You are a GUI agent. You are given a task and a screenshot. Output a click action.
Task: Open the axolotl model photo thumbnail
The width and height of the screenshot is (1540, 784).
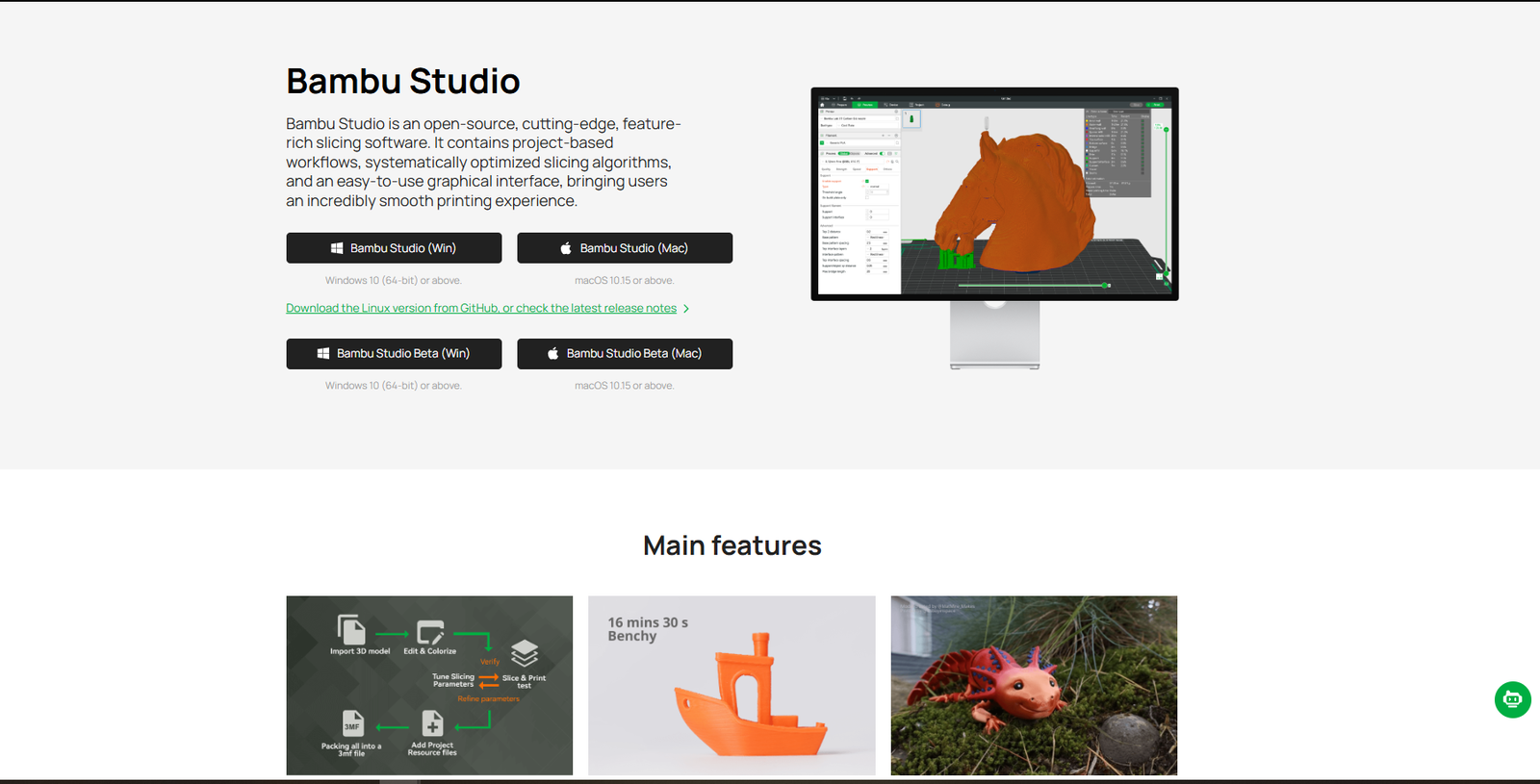[1034, 685]
